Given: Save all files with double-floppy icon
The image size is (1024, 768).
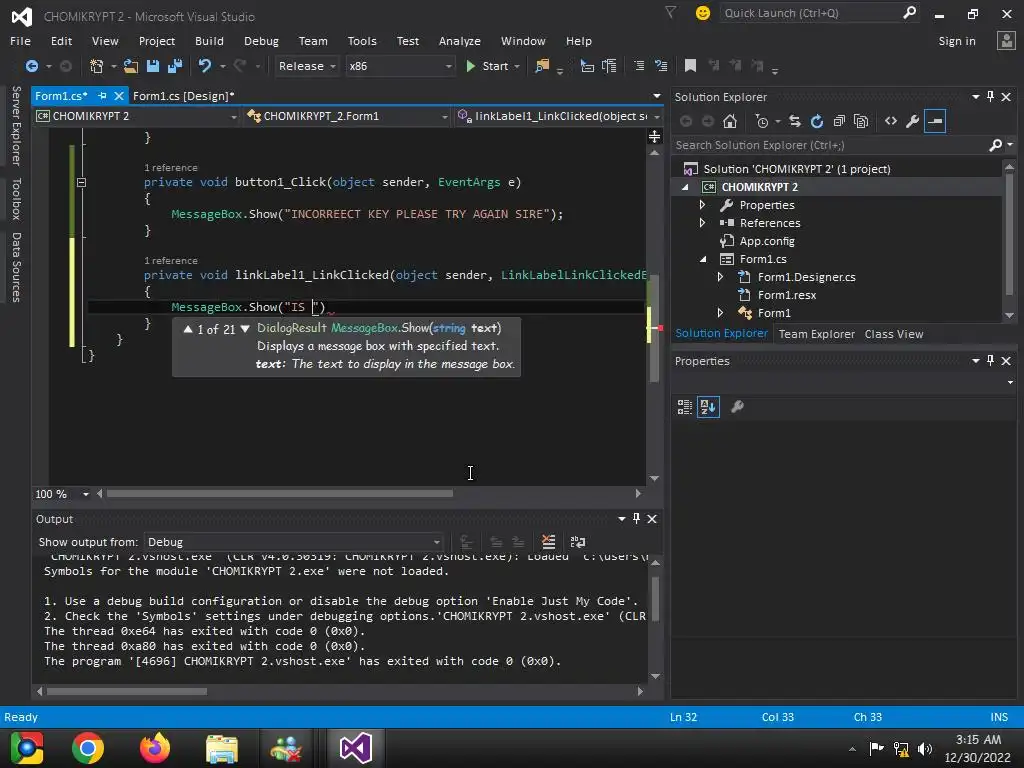Looking at the screenshot, I should click(174, 66).
